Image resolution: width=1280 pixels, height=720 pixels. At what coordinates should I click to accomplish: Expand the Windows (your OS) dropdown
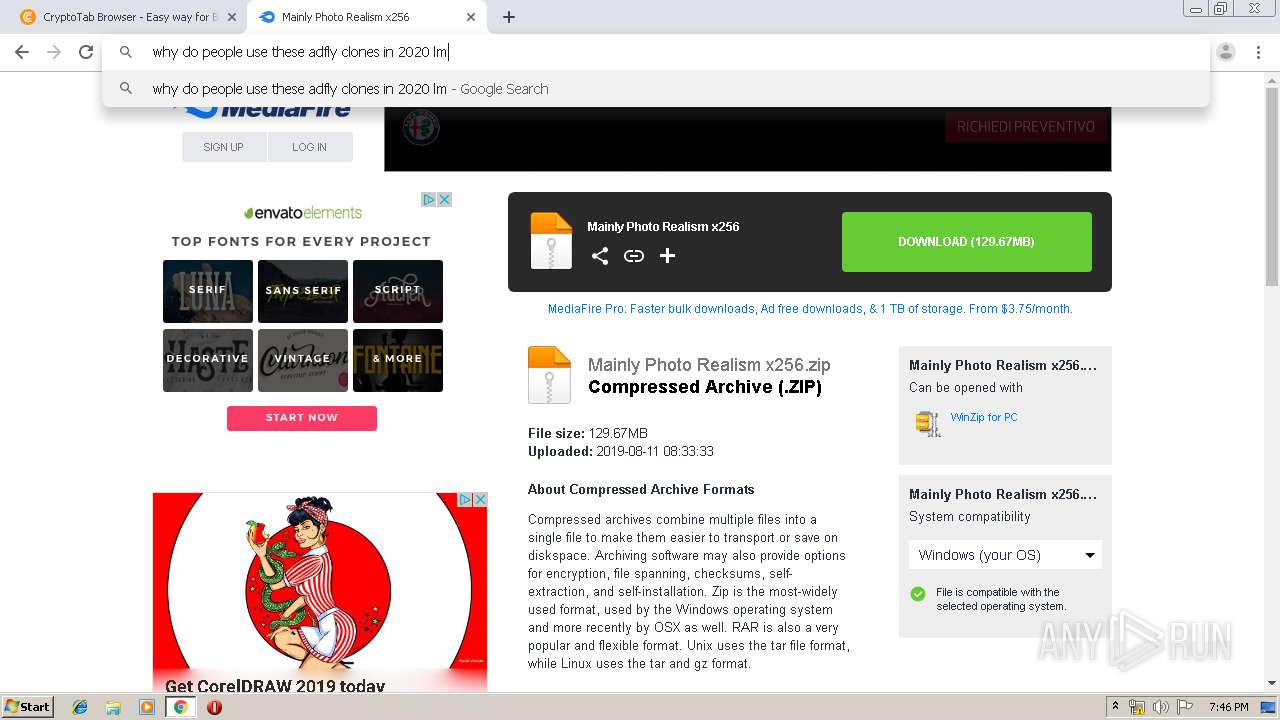[1005, 555]
